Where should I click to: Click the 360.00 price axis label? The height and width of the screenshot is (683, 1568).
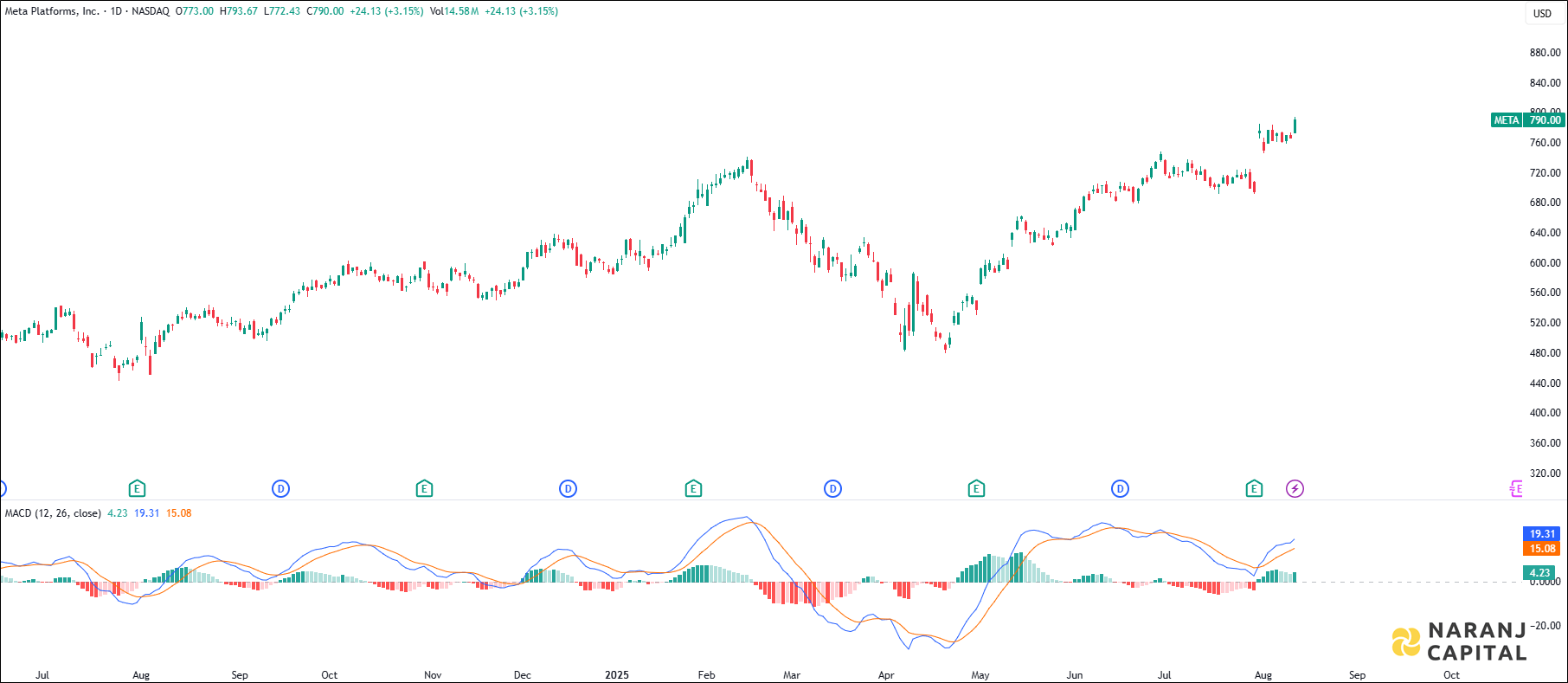[1545, 443]
